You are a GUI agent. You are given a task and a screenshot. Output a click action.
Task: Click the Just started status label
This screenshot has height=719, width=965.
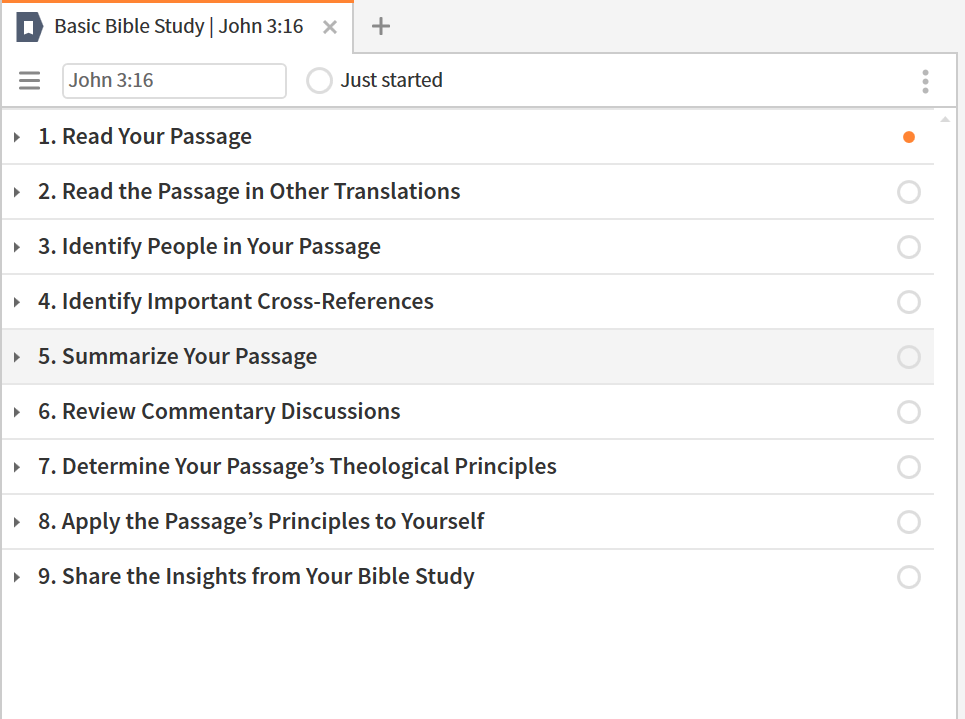[x=391, y=81]
